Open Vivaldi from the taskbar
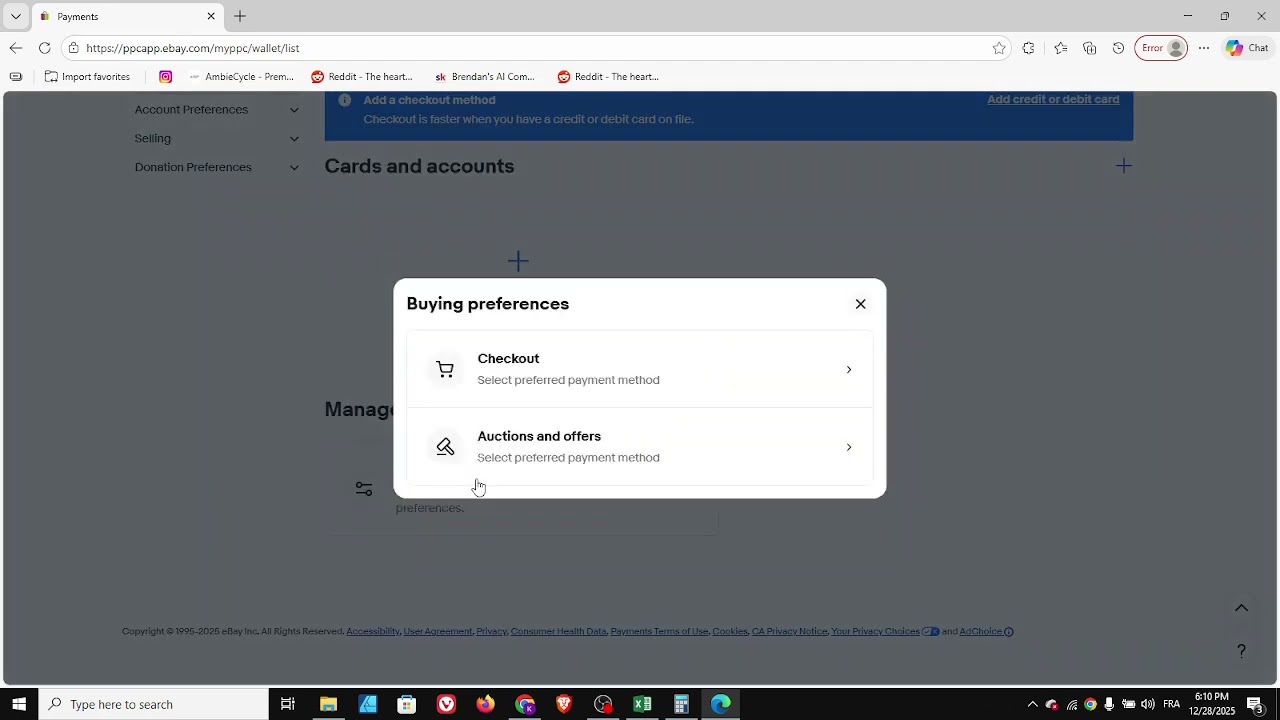 tap(446, 704)
